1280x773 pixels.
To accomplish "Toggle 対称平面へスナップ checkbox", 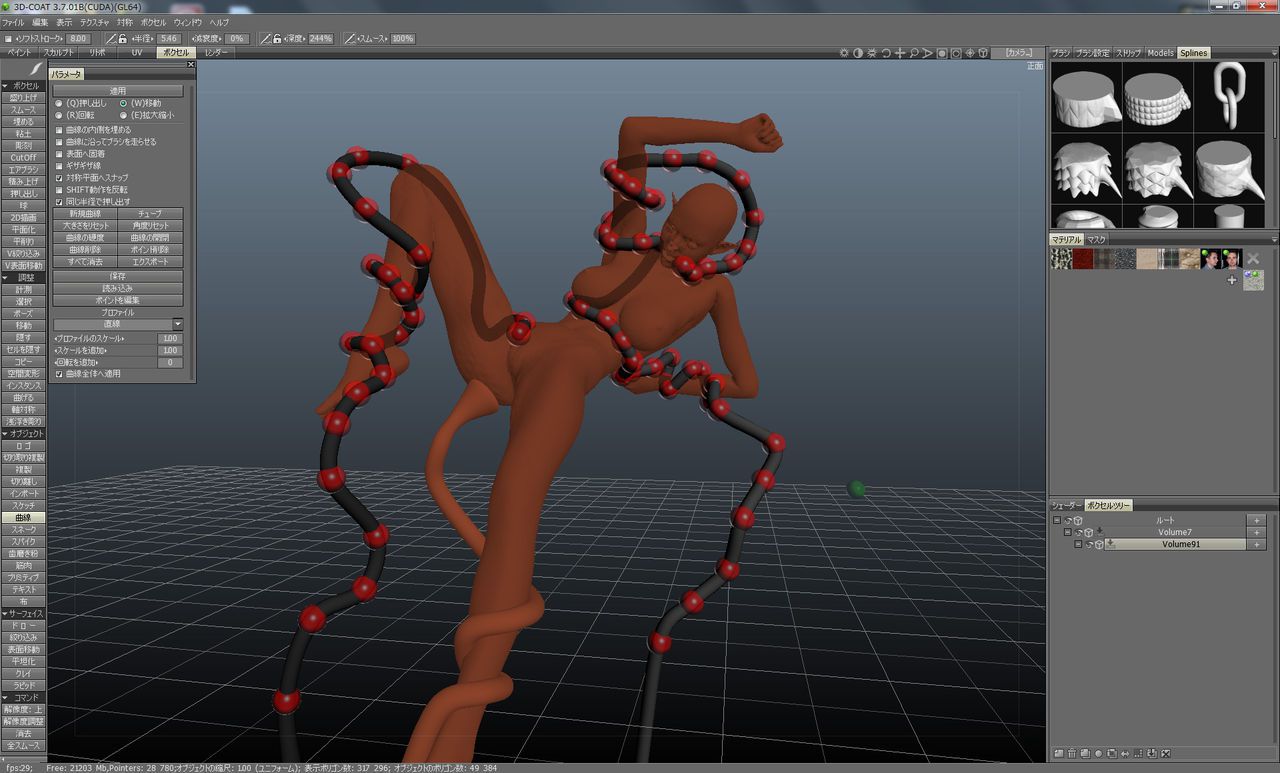I will [x=58, y=177].
